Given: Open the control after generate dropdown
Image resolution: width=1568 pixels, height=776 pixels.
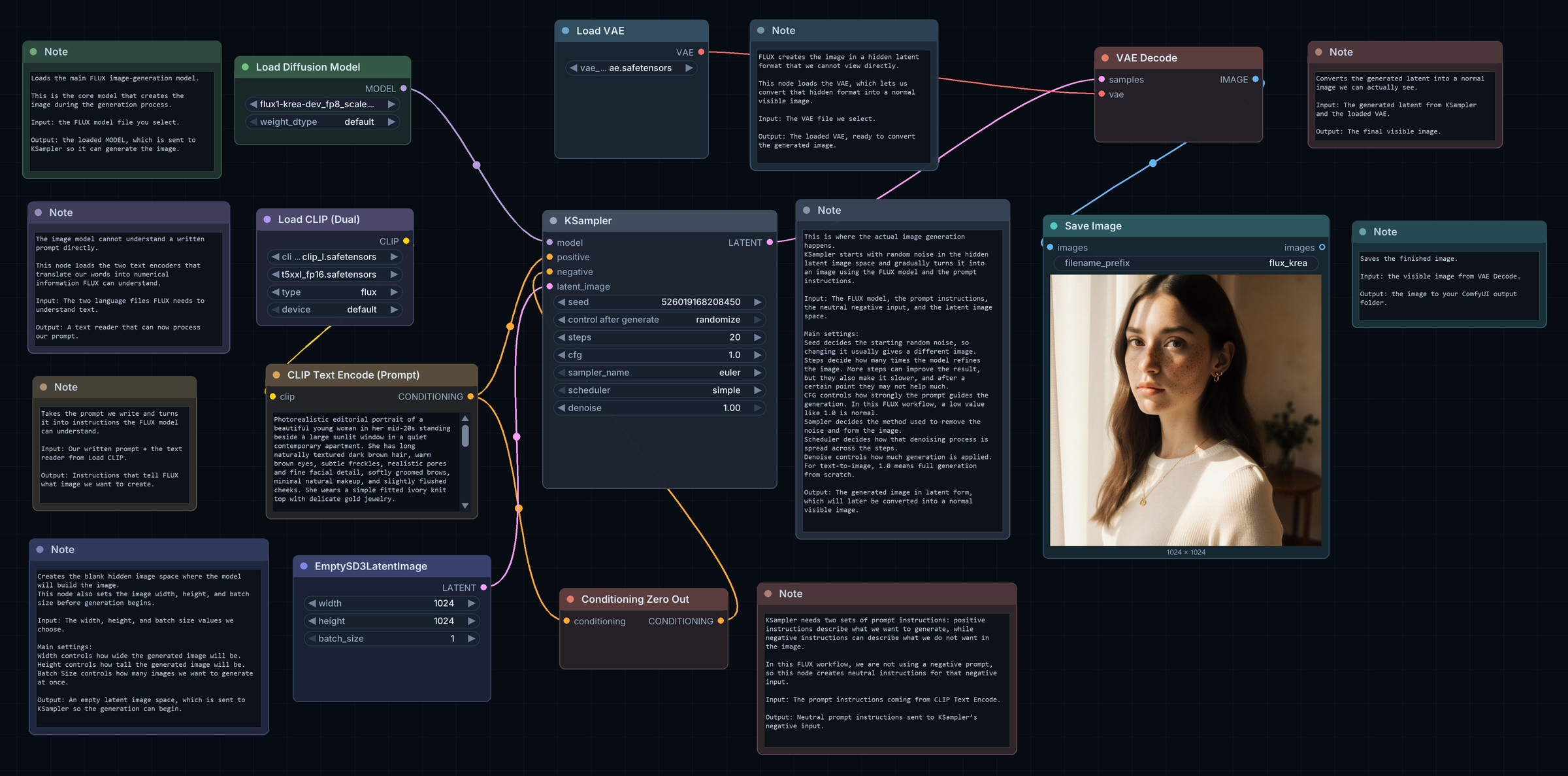Looking at the screenshot, I should 660,320.
